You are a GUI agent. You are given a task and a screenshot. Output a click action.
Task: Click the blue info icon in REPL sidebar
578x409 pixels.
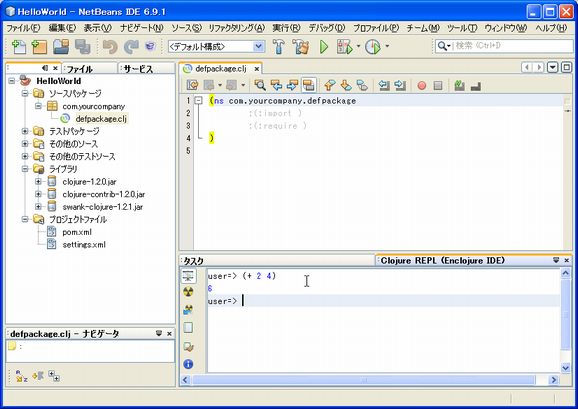pos(188,364)
